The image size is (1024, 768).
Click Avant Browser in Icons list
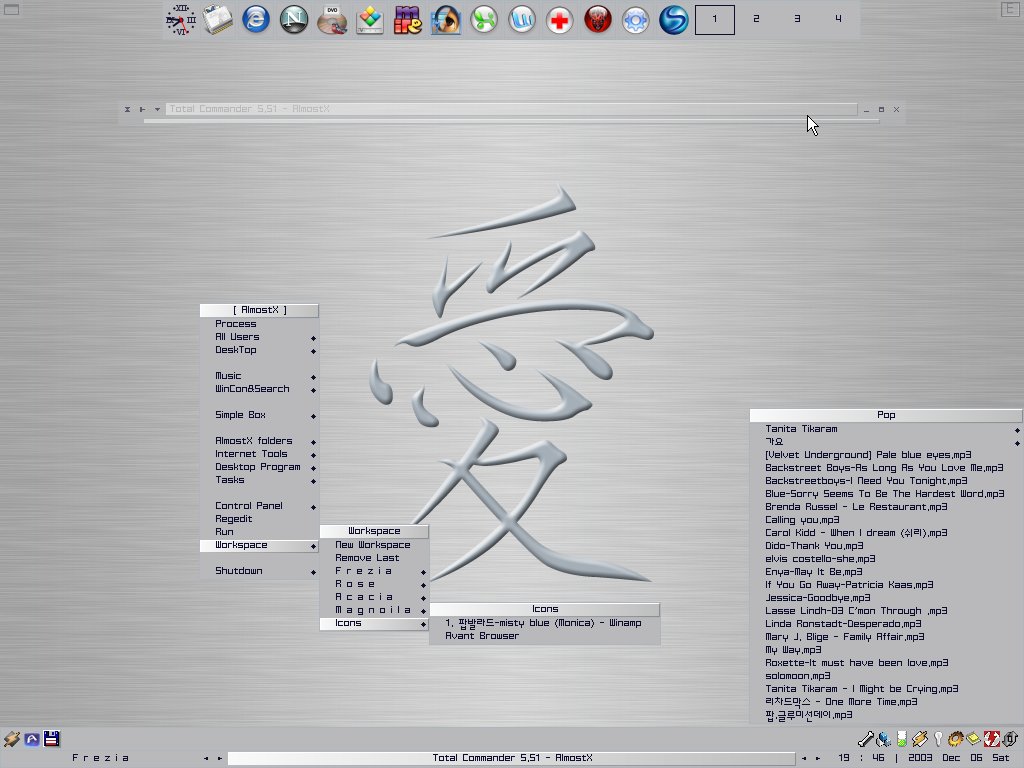tap(481, 636)
